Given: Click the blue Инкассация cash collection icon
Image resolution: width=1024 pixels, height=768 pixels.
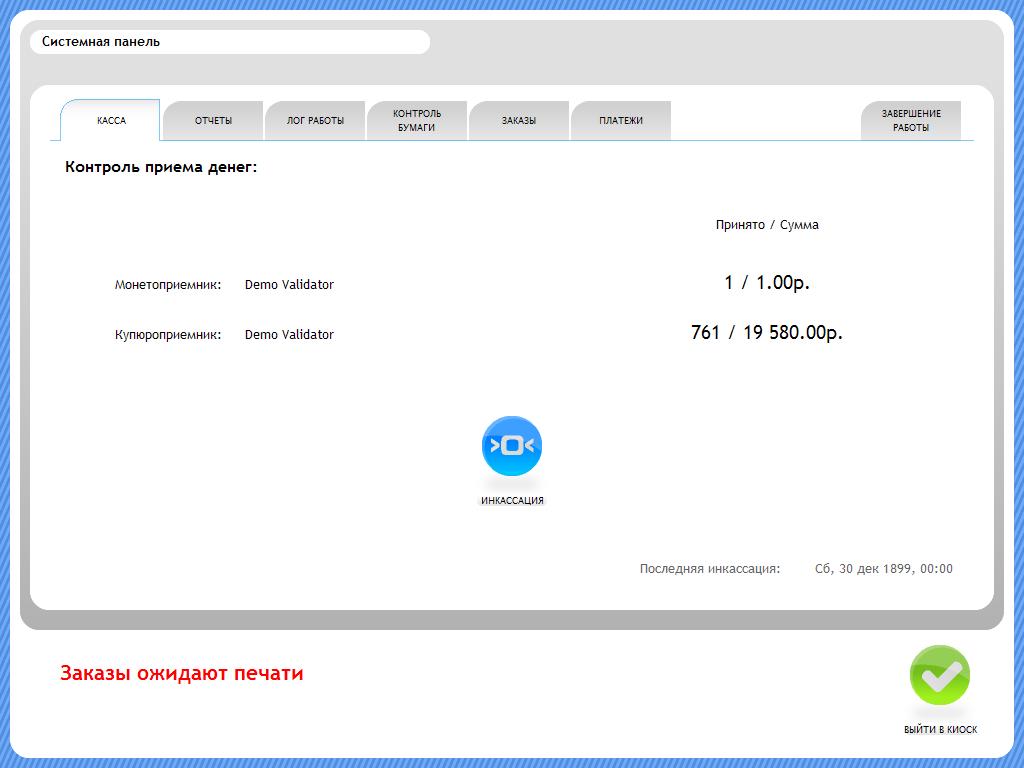Looking at the screenshot, I should (511, 446).
